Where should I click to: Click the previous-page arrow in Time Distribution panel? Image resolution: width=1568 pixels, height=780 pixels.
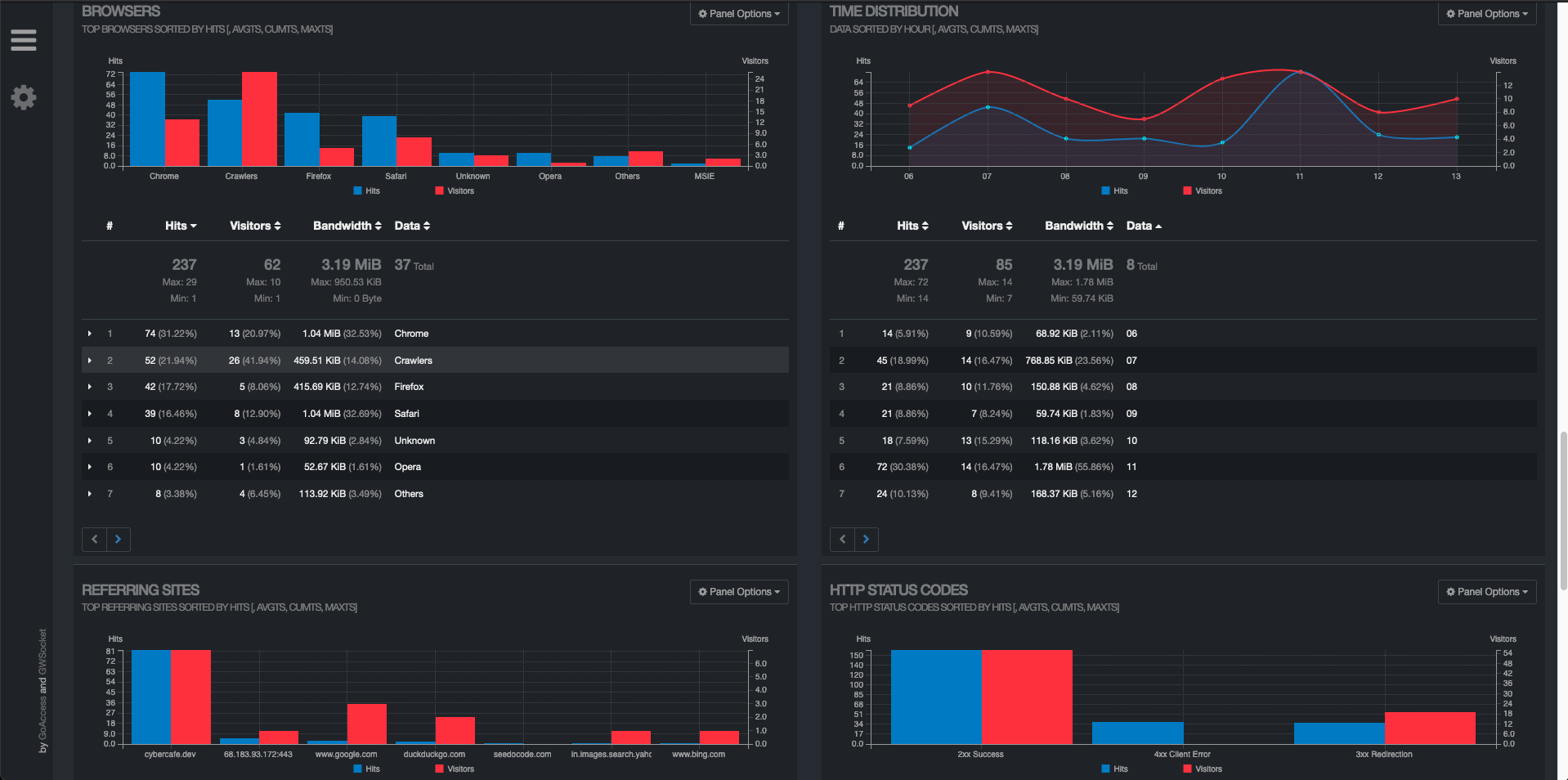841,539
